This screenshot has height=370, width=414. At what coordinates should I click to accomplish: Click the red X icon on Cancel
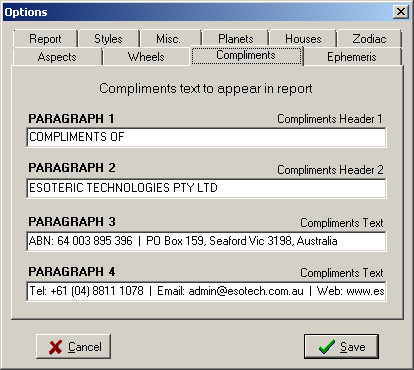(x=55, y=347)
